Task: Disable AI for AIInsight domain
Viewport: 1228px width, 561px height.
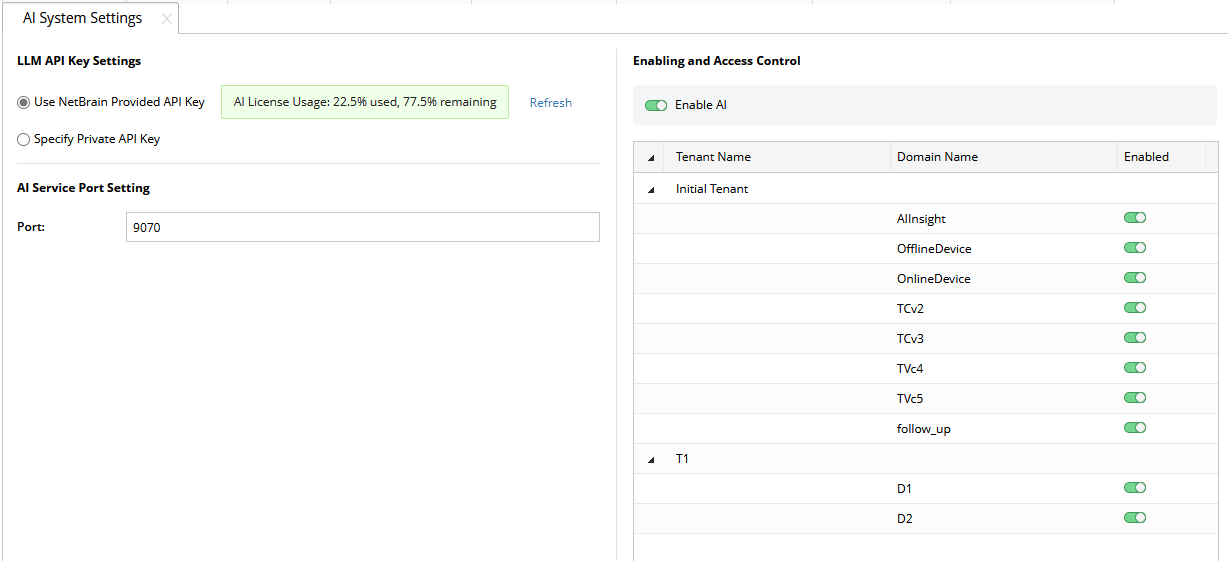Action: pyautogui.click(x=1135, y=218)
